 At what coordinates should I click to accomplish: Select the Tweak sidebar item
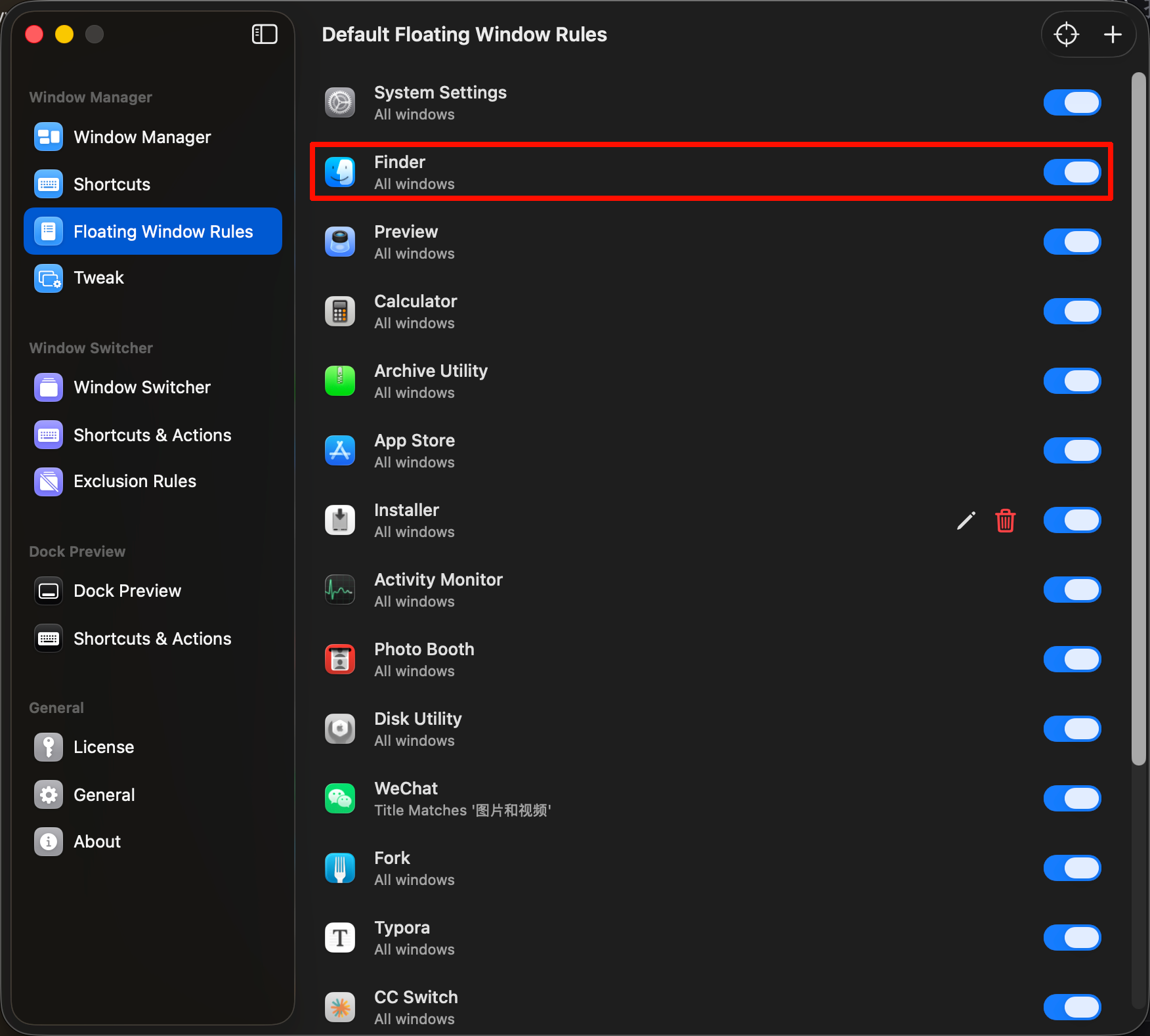[153, 278]
